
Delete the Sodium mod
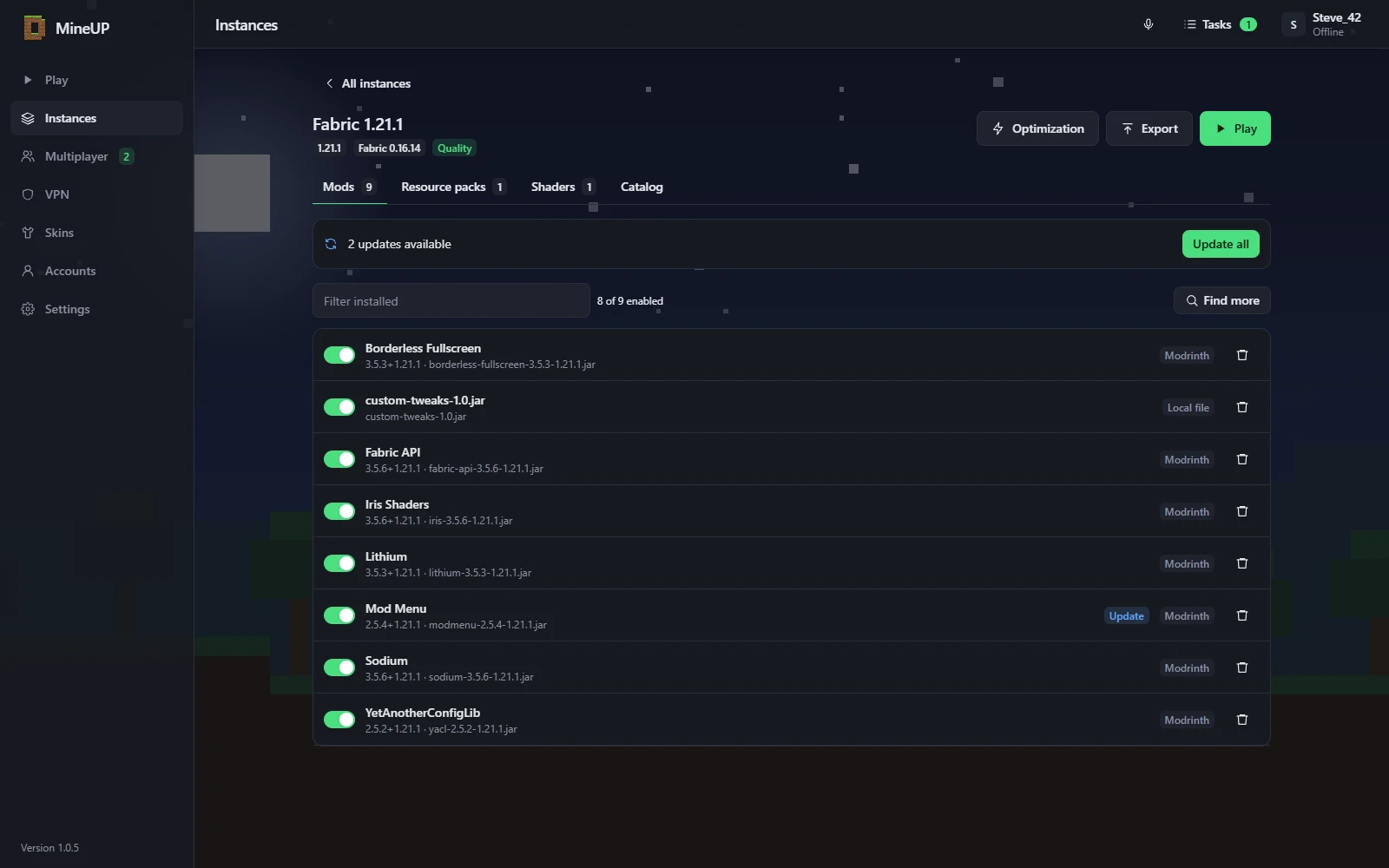[x=1242, y=667]
